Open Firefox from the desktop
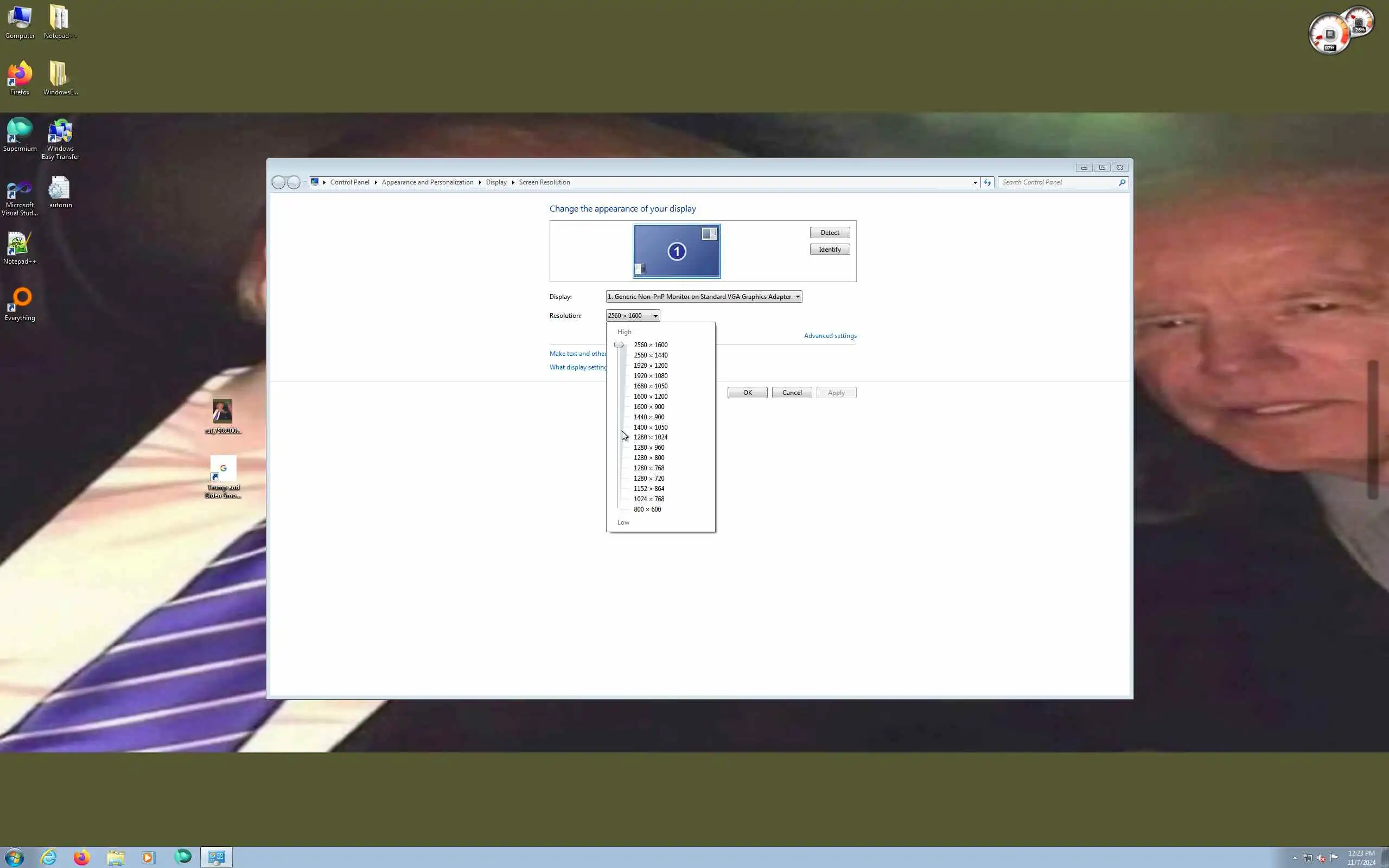 click(20, 77)
